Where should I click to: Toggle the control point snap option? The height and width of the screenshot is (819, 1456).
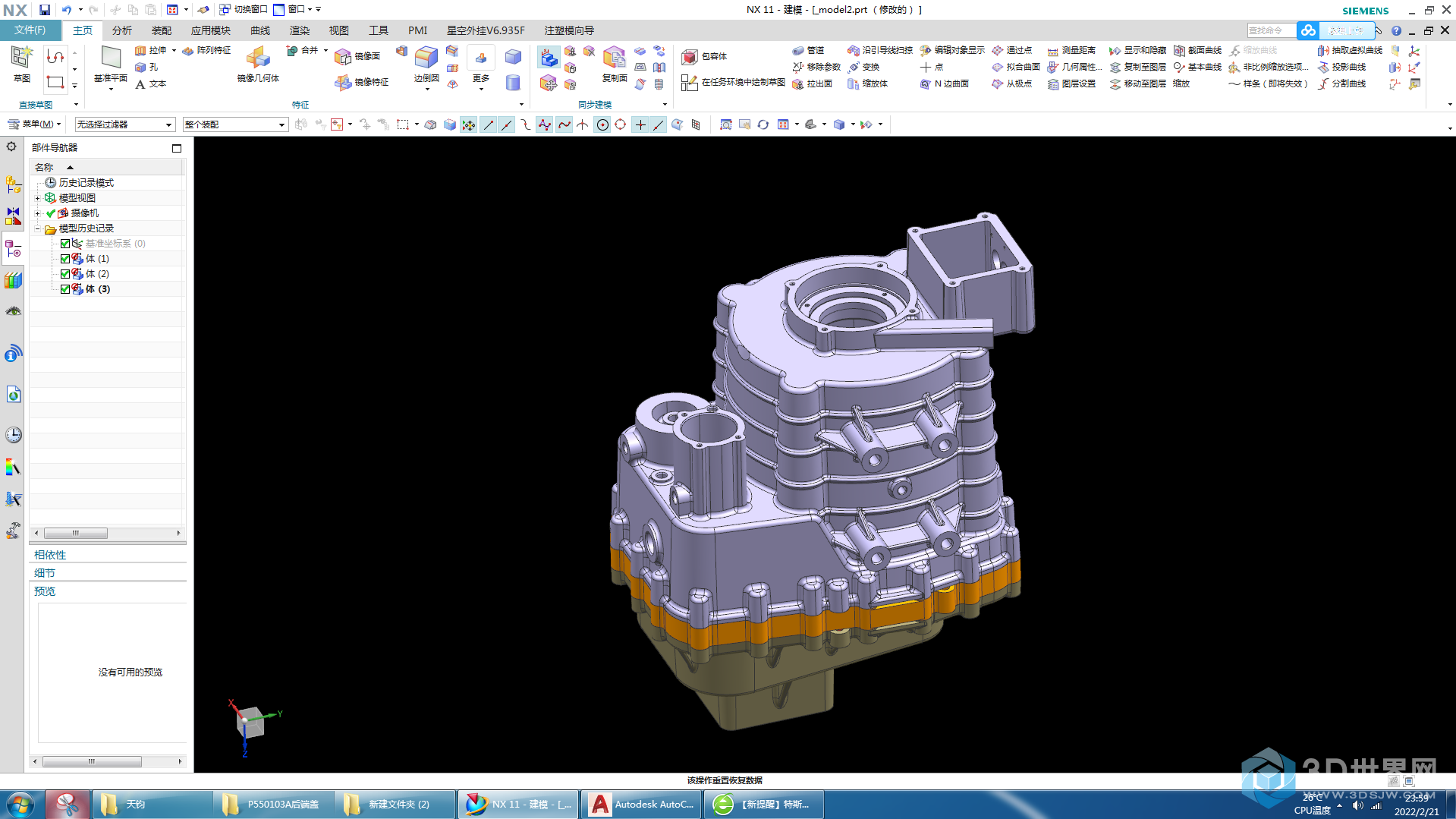[526, 124]
